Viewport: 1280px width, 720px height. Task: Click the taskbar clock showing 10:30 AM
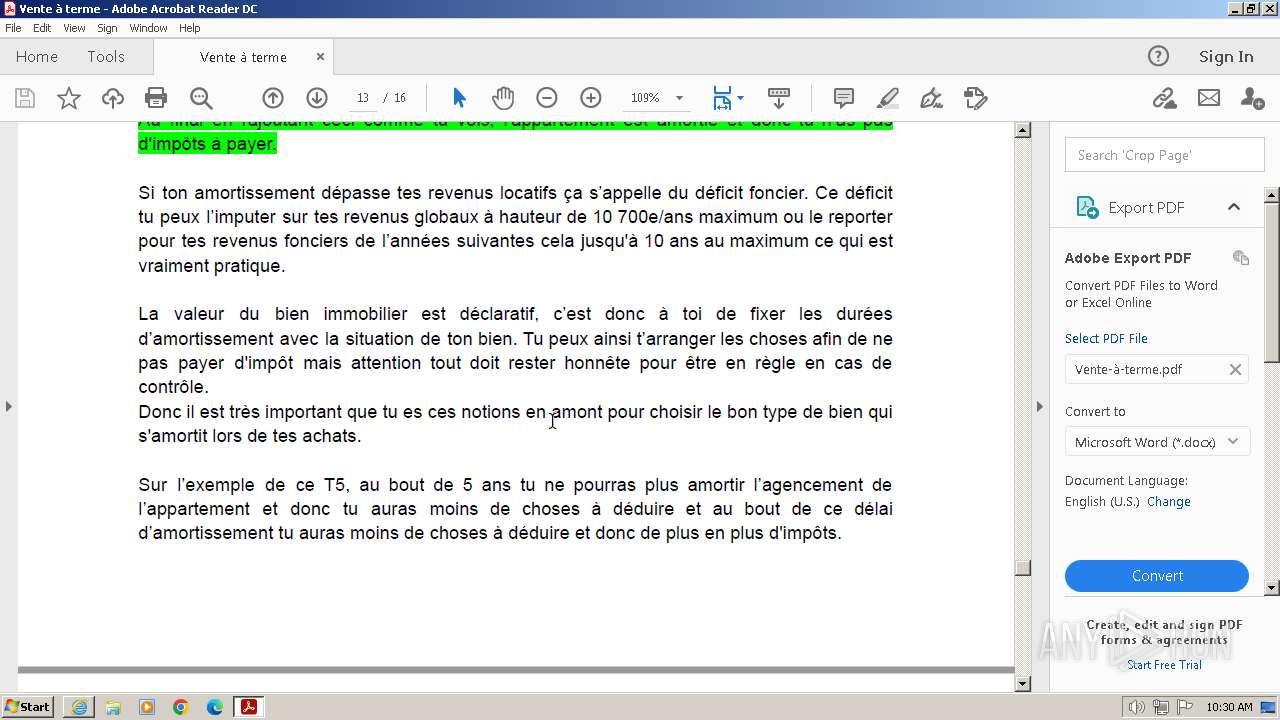tap(1229, 707)
